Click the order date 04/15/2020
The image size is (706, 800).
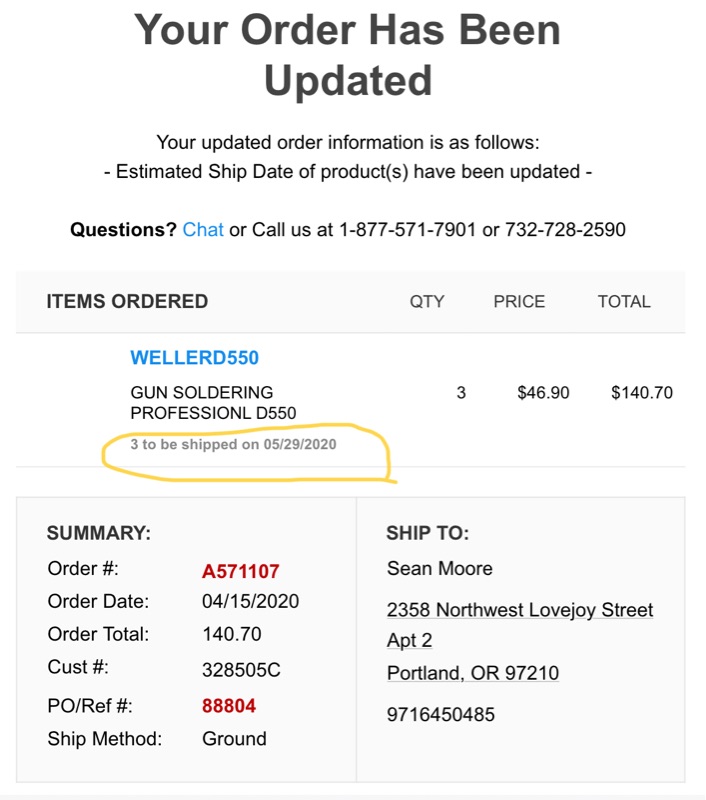[250, 602]
